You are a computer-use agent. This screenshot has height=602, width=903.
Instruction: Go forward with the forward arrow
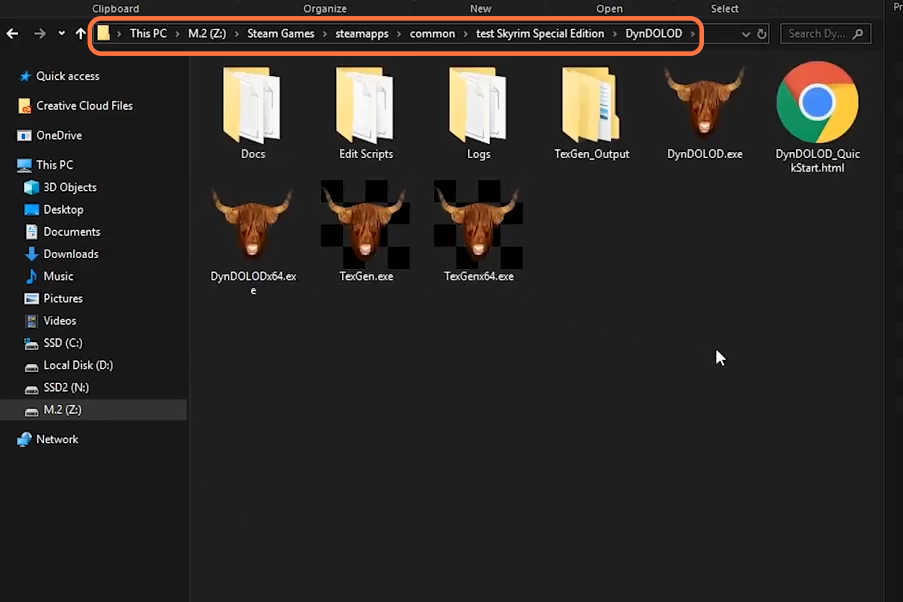[x=39, y=33]
